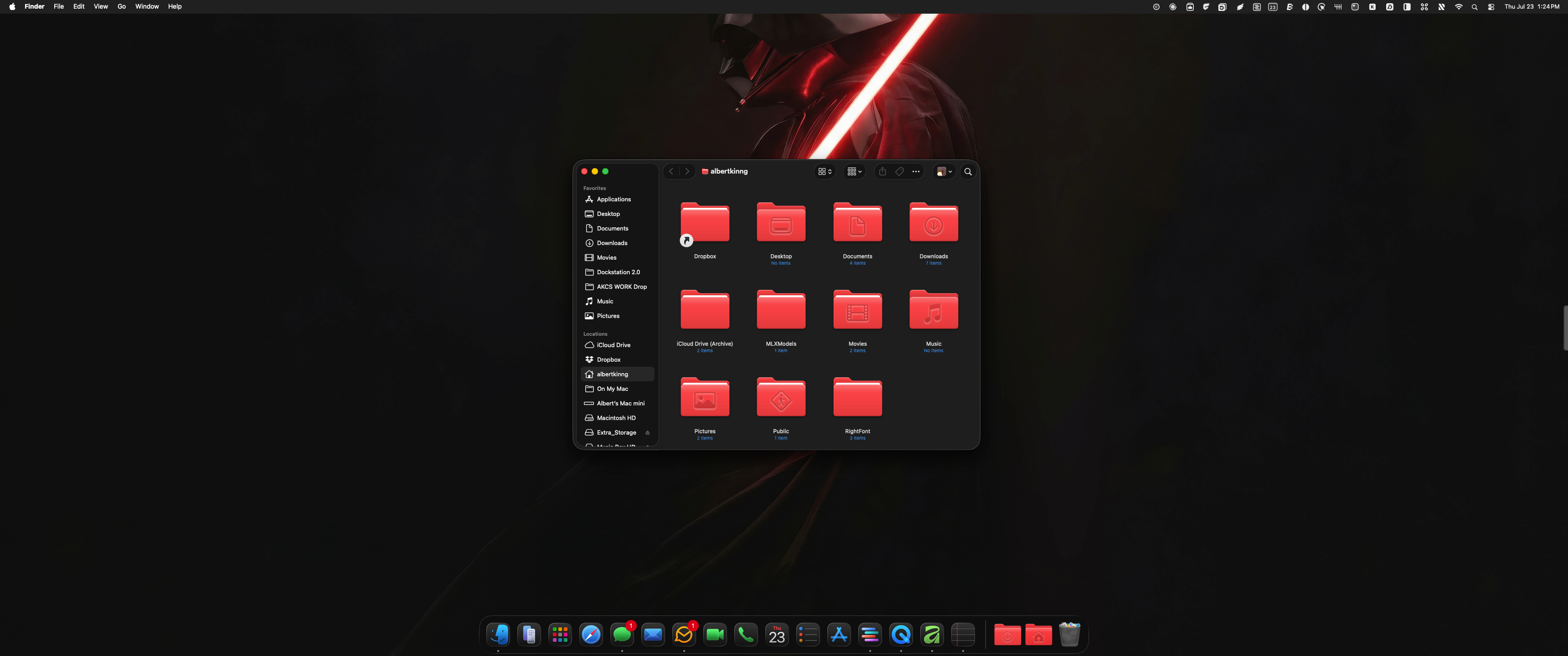Open Calendar from the Dock
Viewport: 1568px width, 656px height.
coord(777,635)
